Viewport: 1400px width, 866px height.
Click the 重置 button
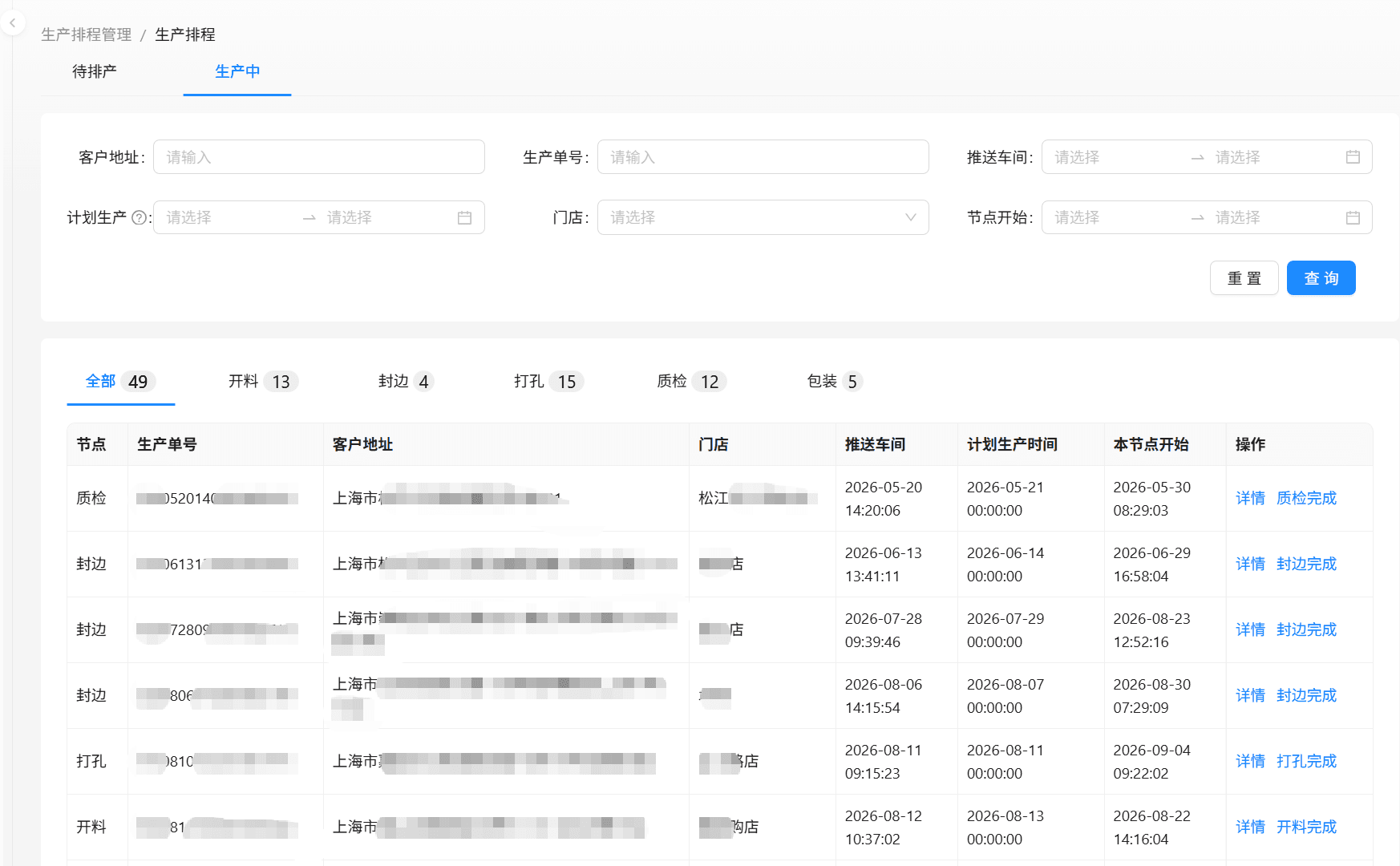tap(1244, 278)
